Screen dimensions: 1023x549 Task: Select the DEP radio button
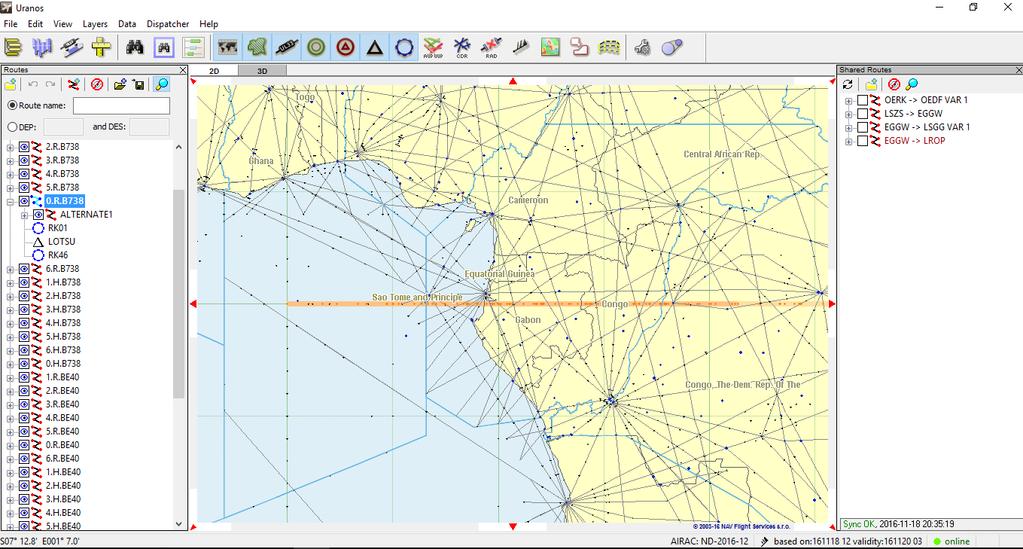coord(12,127)
